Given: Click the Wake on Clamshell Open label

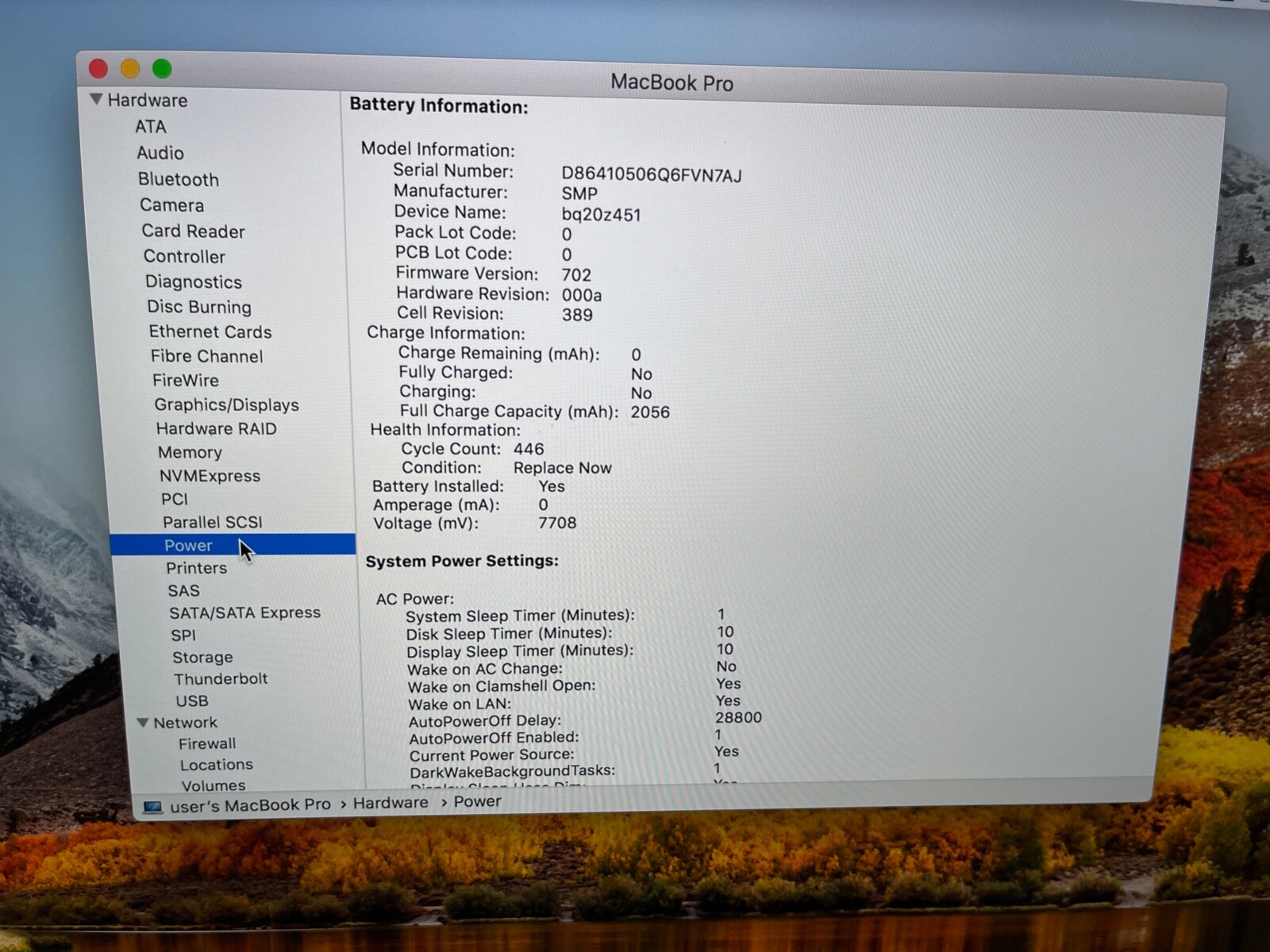Looking at the screenshot, I should point(502,686).
